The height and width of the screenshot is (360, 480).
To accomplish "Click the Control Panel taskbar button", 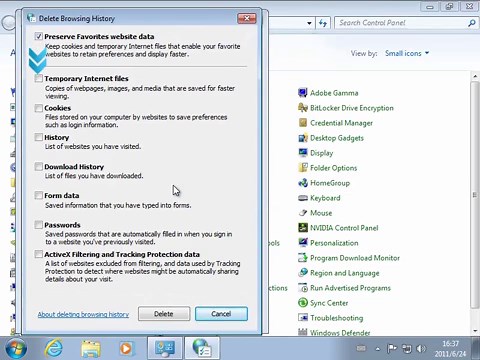I will pyautogui.click(x=165, y=348).
